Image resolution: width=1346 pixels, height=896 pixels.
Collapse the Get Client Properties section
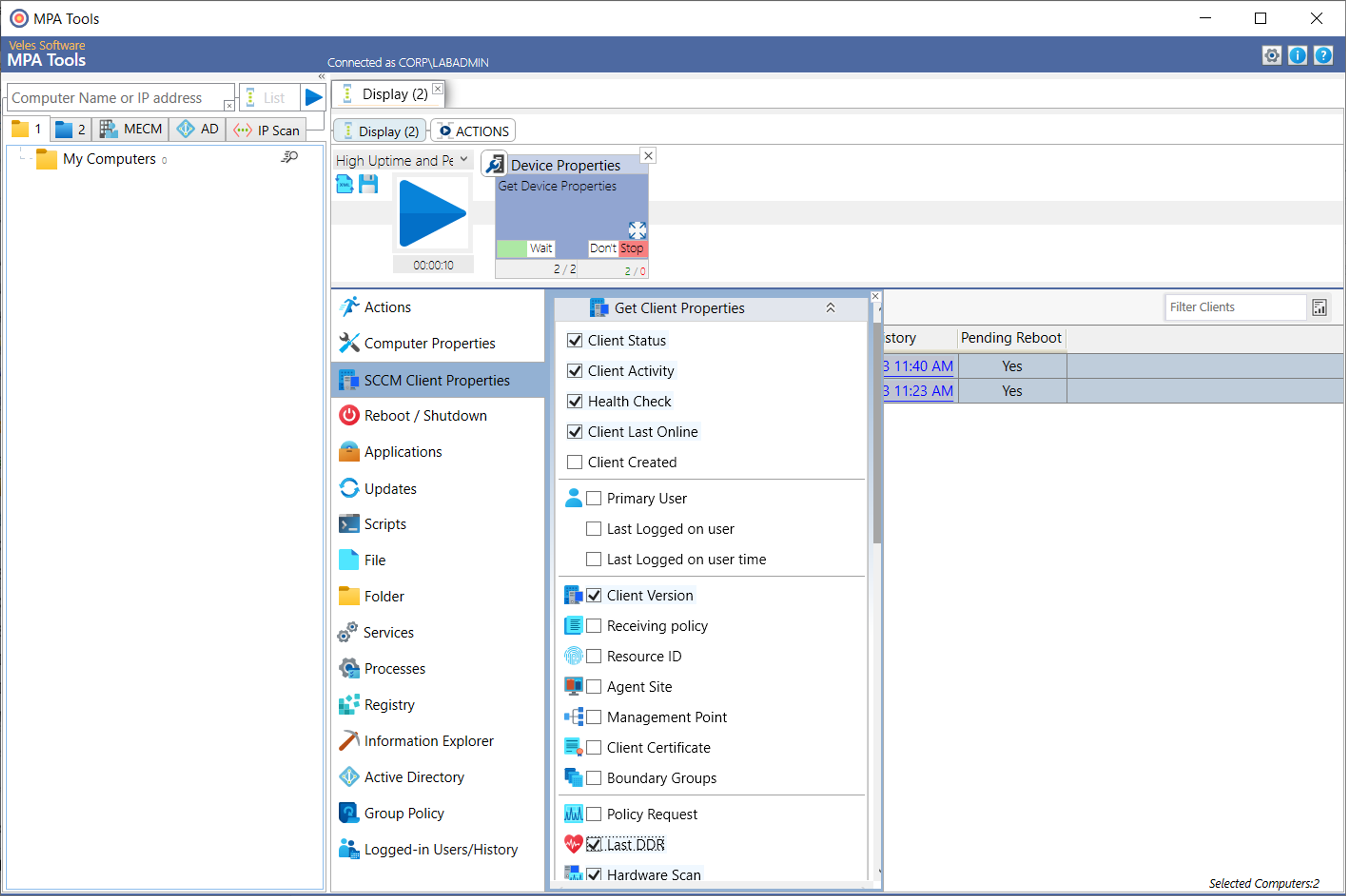coord(830,308)
